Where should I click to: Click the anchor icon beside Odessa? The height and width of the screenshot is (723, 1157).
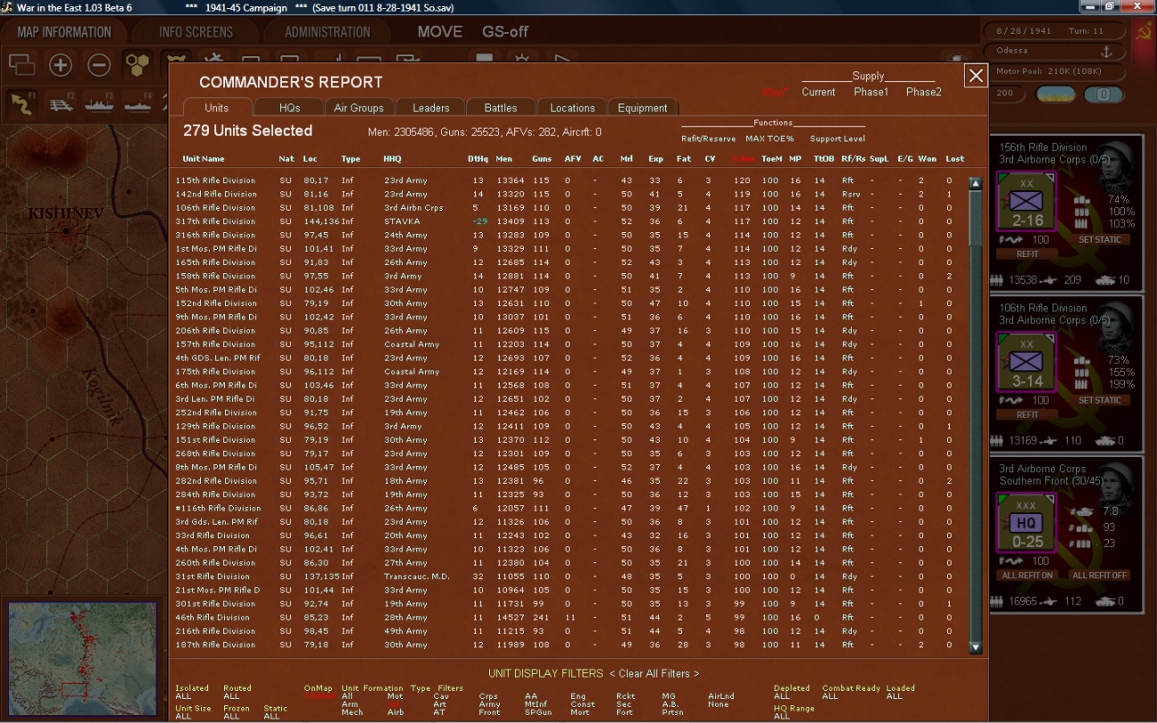pyautogui.click(x=1106, y=51)
